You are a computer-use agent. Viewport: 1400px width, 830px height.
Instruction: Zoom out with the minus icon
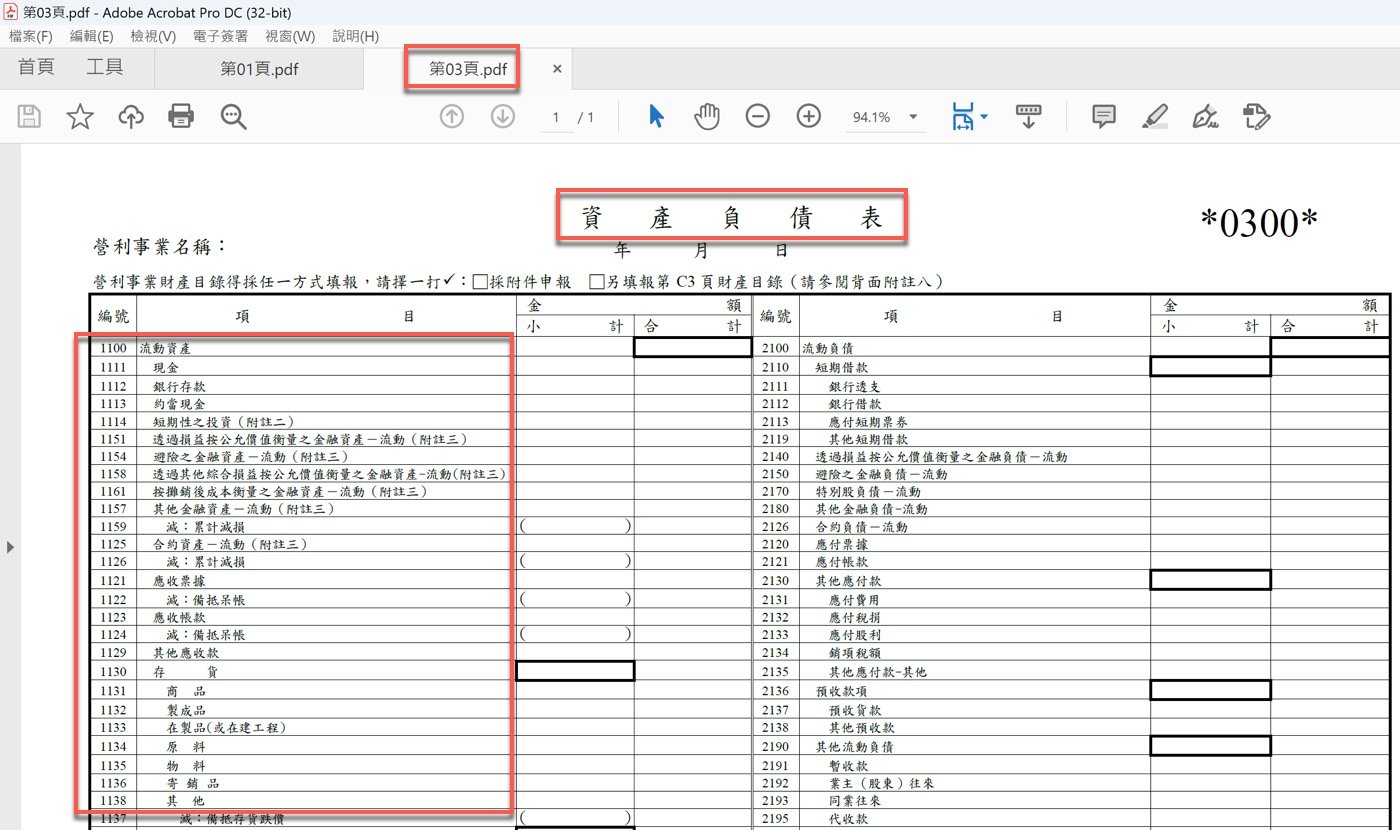758,117
